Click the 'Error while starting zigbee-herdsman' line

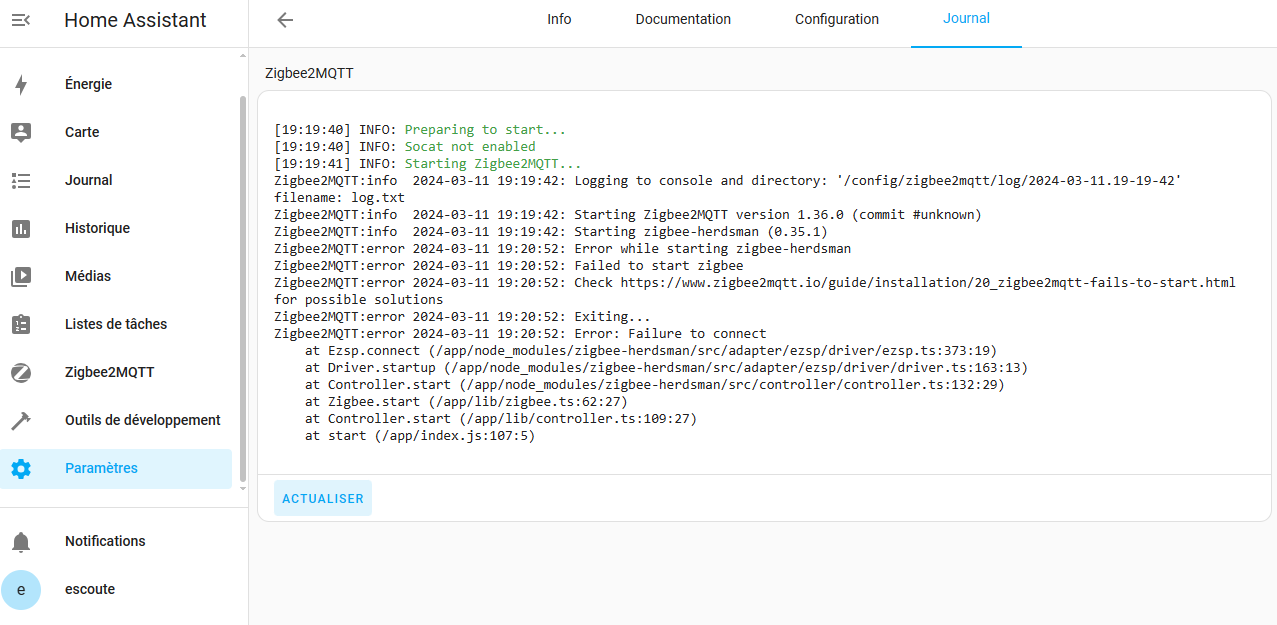[563, 249]
